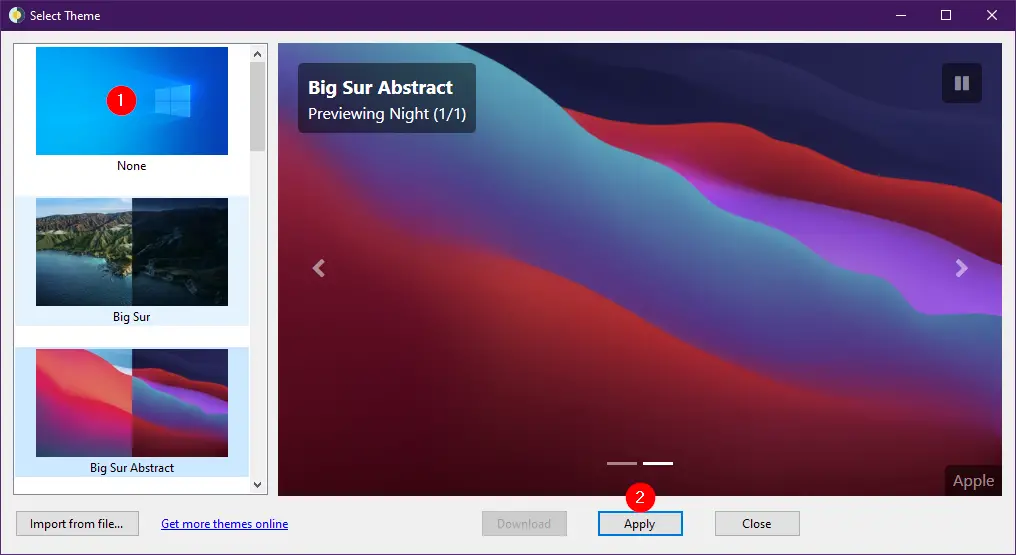Open the Get more themes online link
Screen dimensions: 1016x555
pos(224,524)
